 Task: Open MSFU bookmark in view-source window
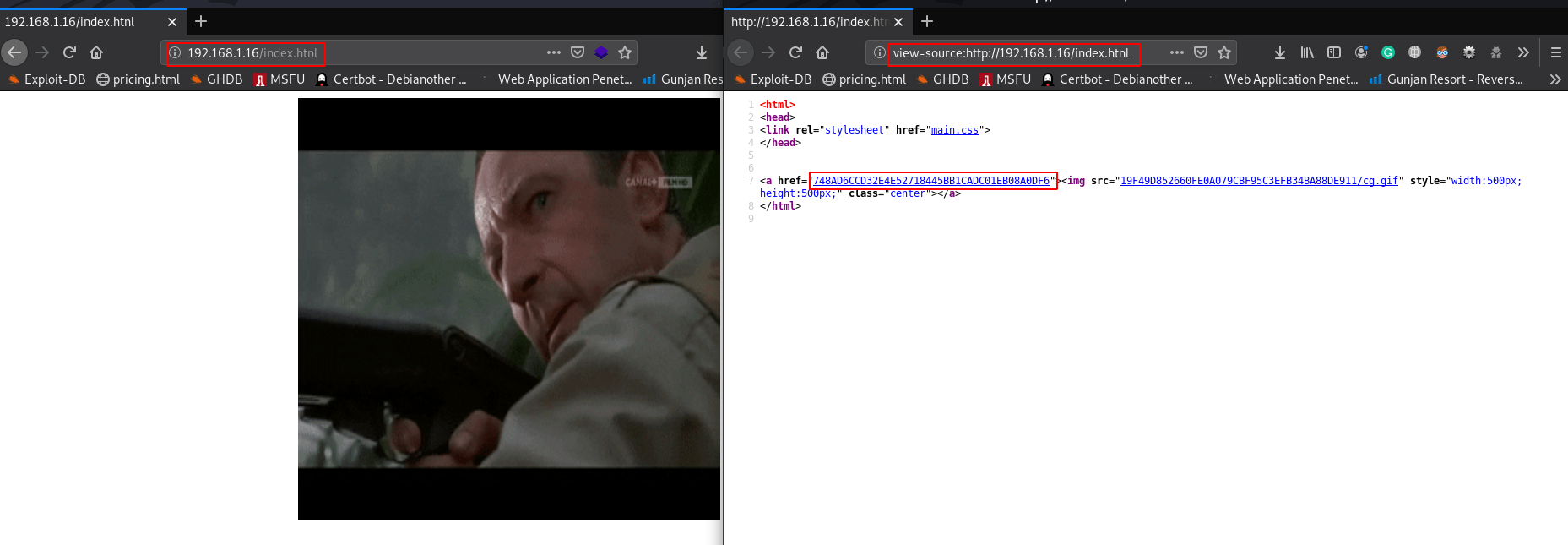[1006, 79]
